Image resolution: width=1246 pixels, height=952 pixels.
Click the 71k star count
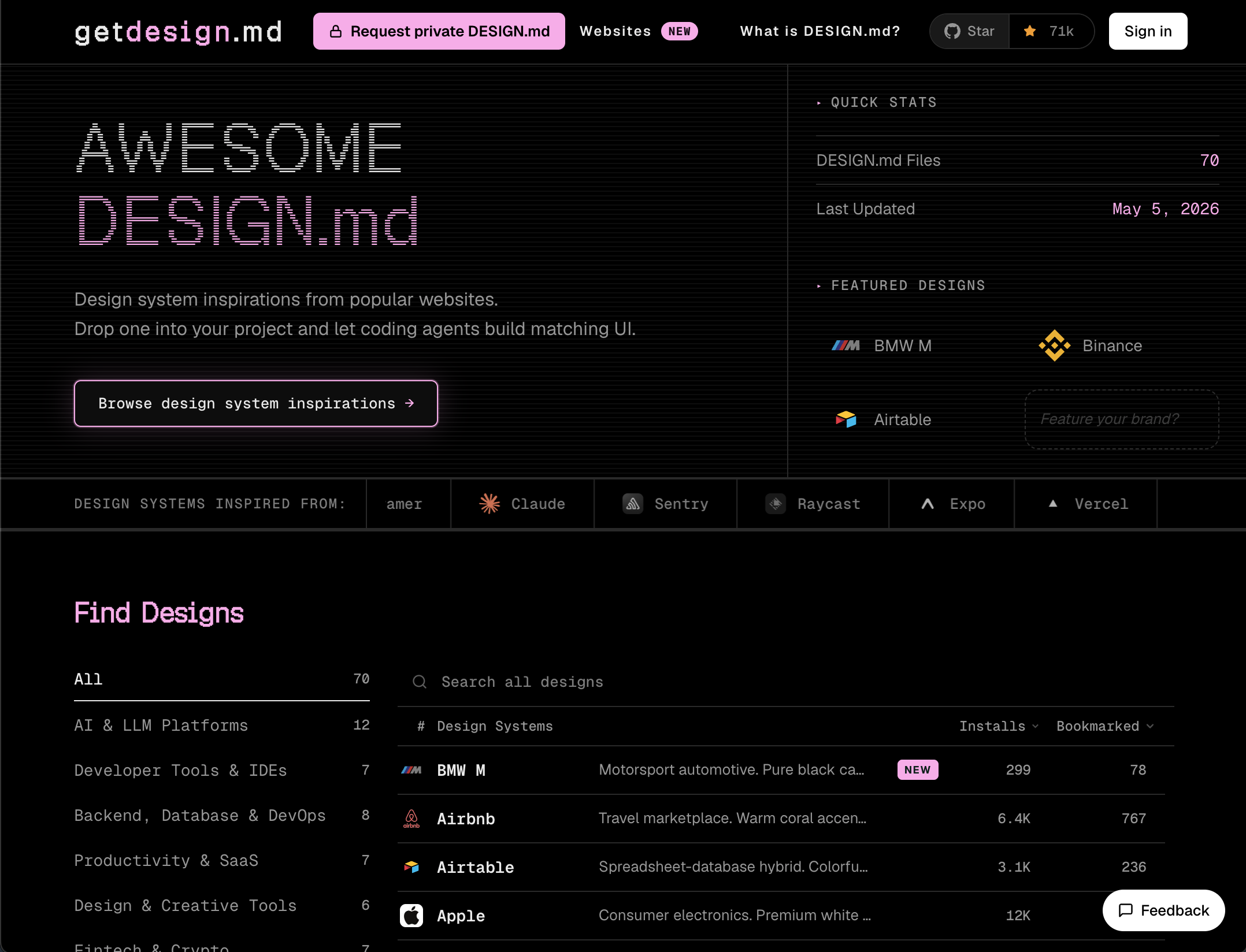[x=1061, y=31]
